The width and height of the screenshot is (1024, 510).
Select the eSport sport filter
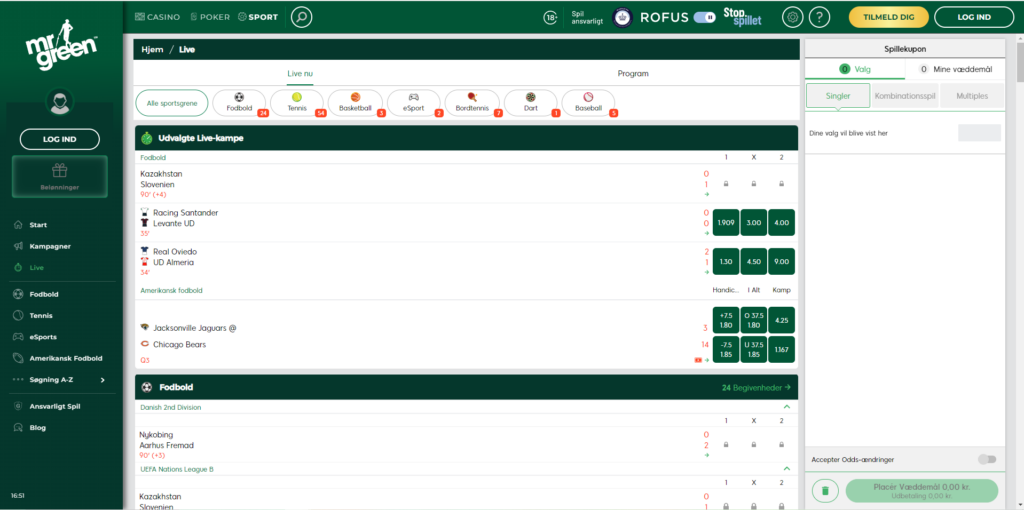pyautogui.click(x=414, y=103)
